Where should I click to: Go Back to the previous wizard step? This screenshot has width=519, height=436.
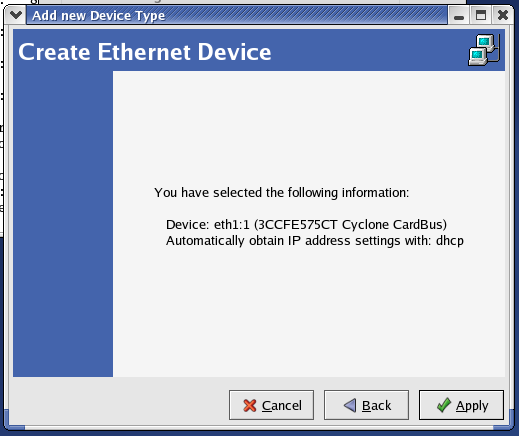366,405
